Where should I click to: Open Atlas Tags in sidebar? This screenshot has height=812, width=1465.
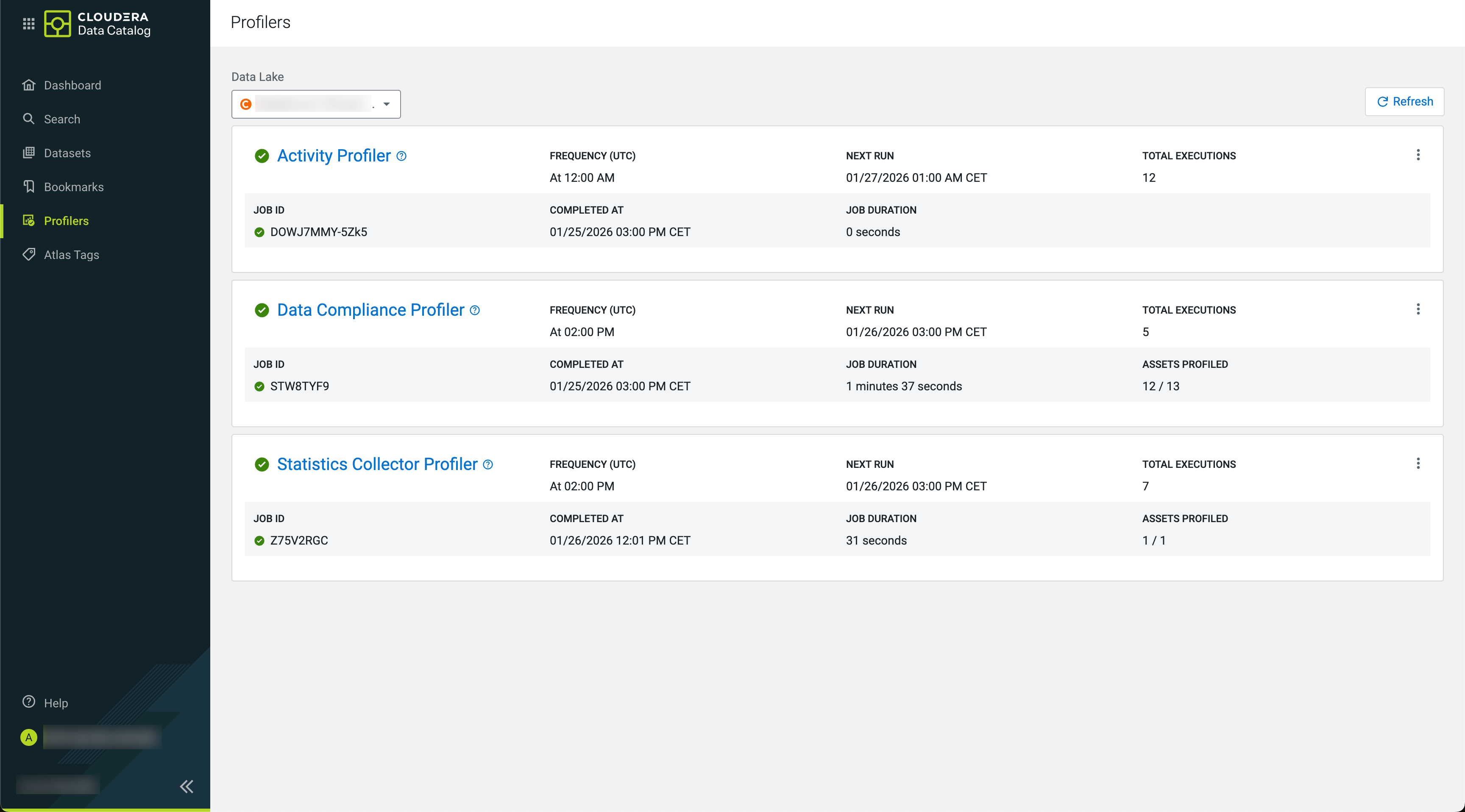pos(71,255)
